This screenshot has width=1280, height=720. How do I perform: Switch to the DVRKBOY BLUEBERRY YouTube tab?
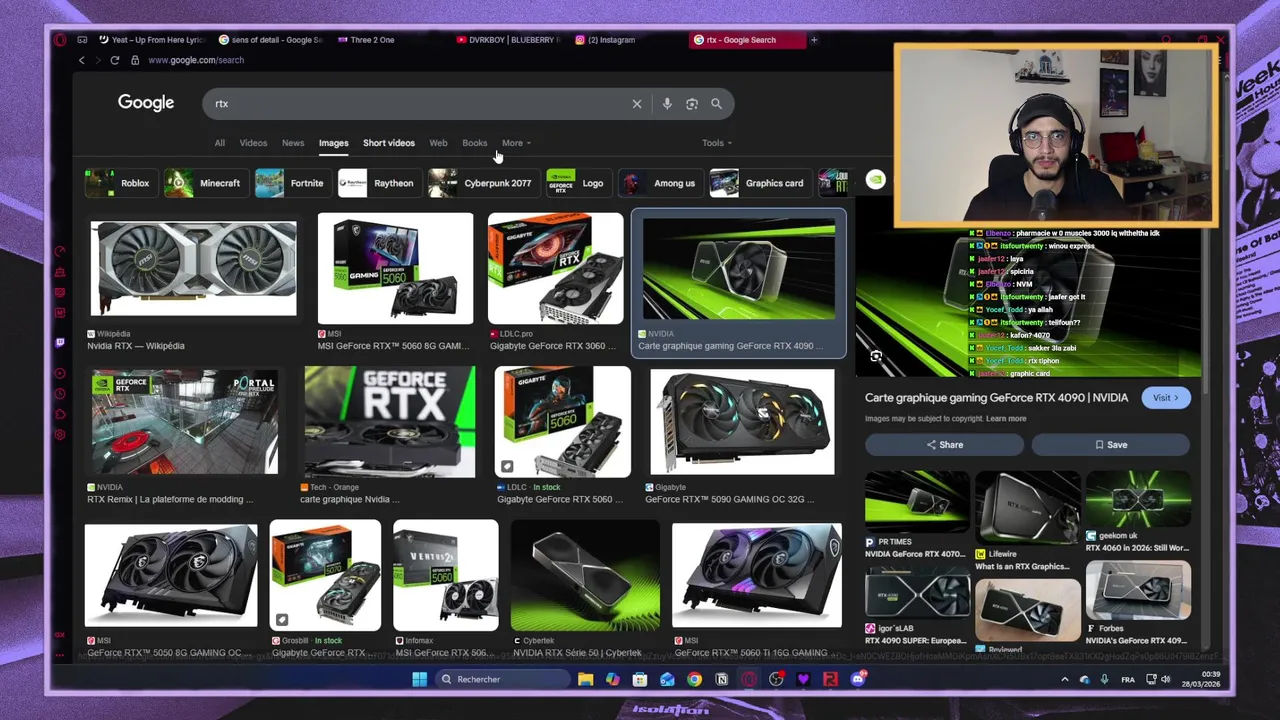tap(508, 40)
